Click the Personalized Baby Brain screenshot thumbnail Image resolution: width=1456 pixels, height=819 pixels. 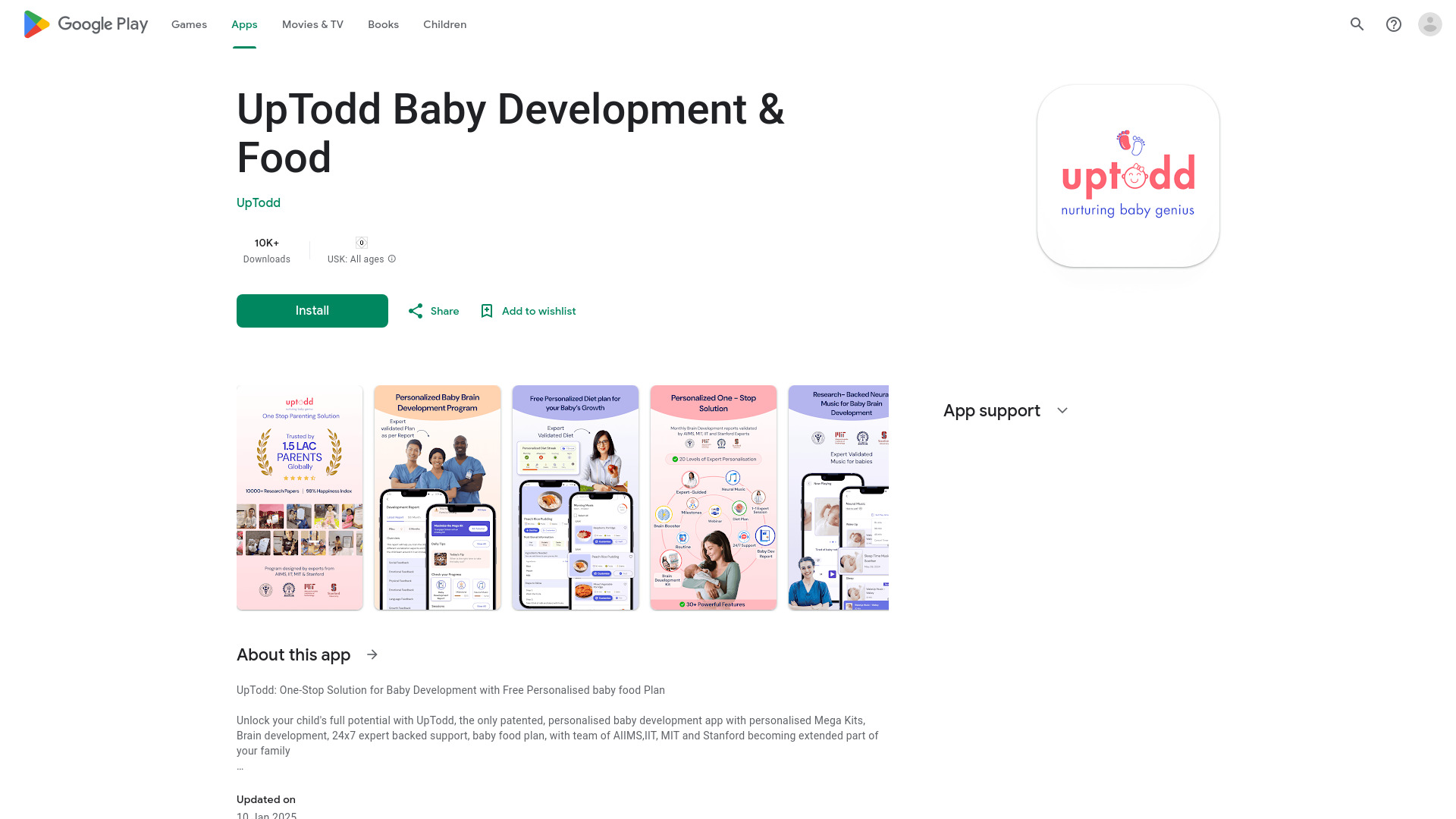point(437,497)
